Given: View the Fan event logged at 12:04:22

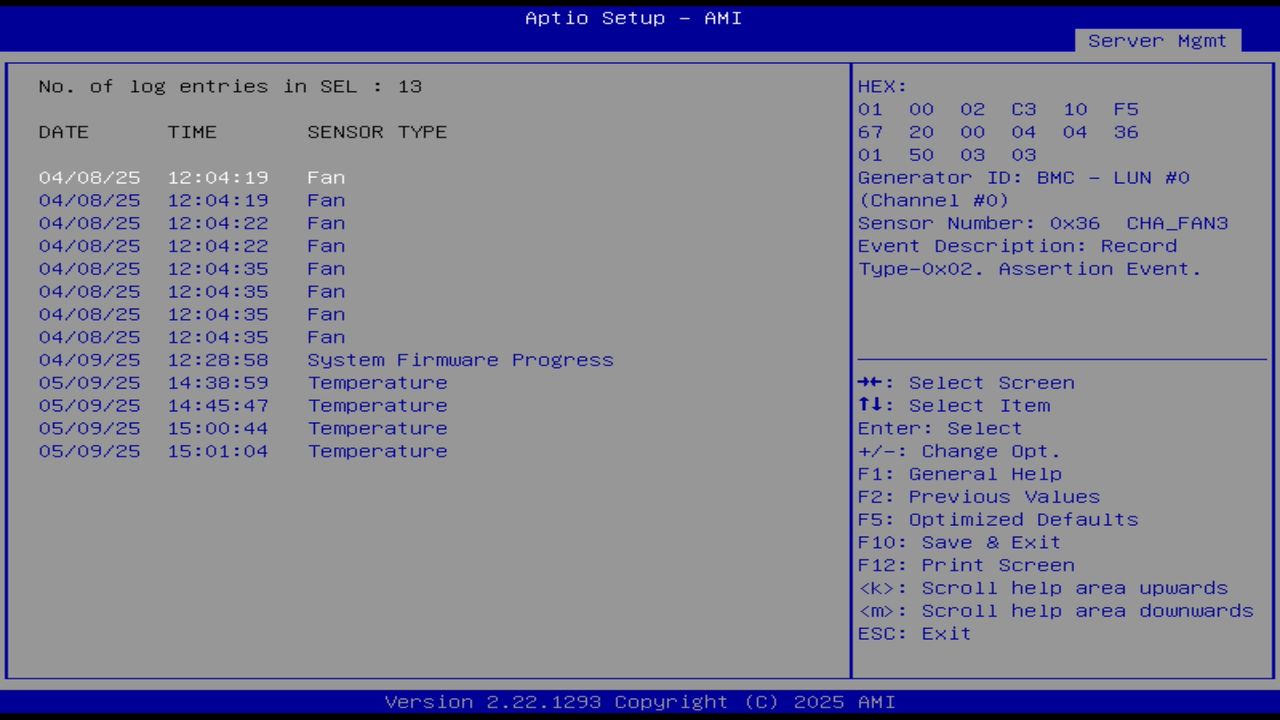Looking at the screenshot, I should (x=190, y=223).
